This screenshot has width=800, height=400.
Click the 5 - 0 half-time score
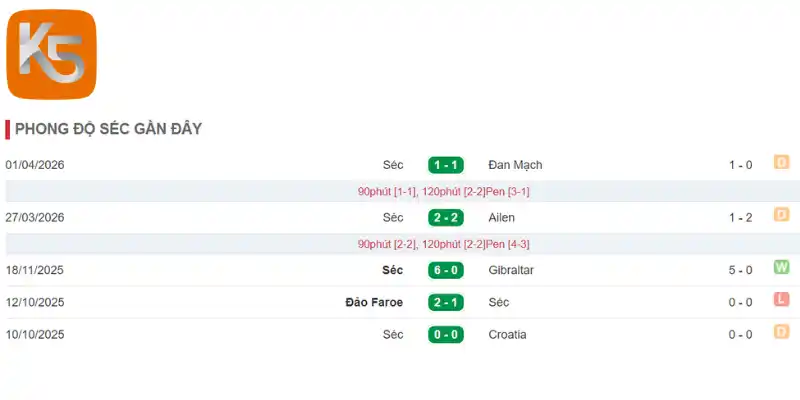coord(740,270)
